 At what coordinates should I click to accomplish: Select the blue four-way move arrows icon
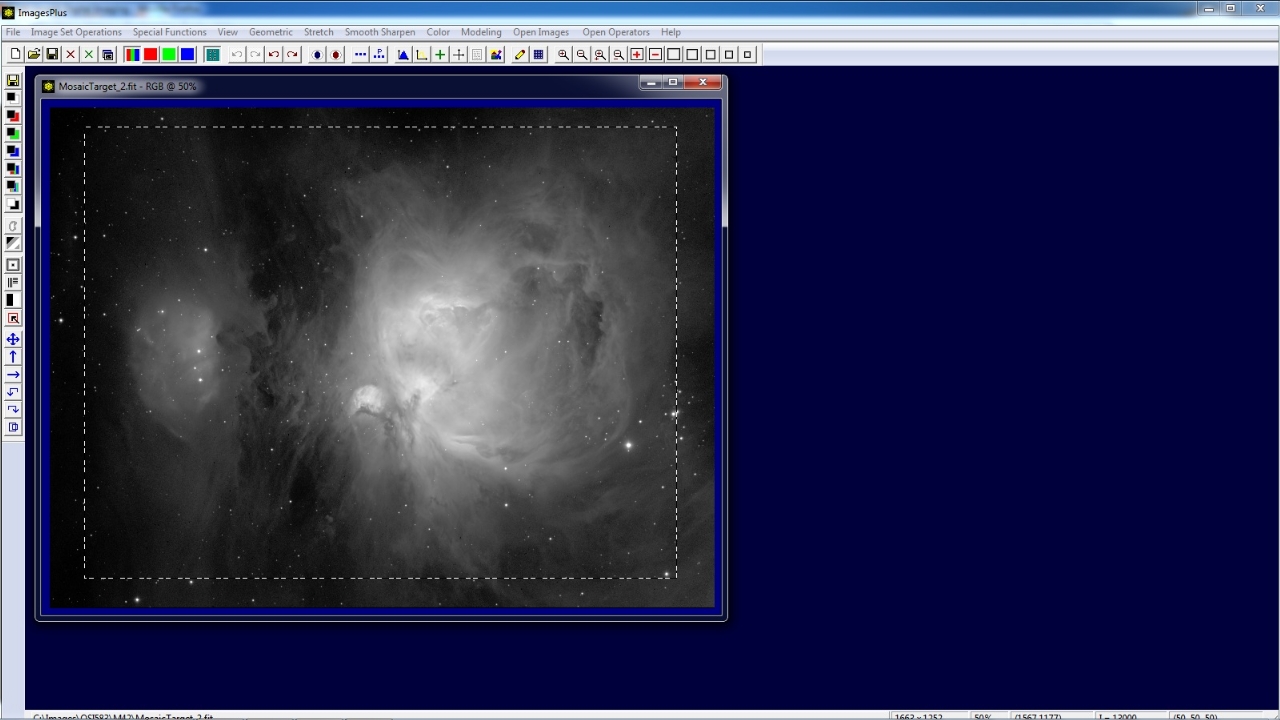[x=13, y=339]
